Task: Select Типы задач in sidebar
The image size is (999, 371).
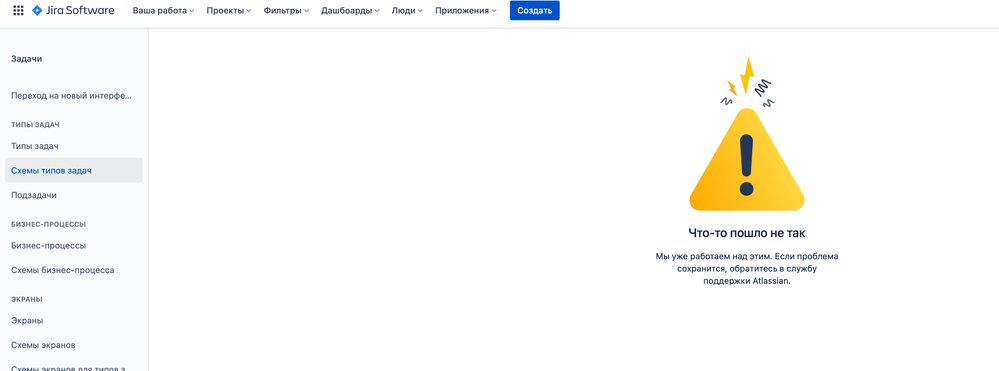Action: 73,146
